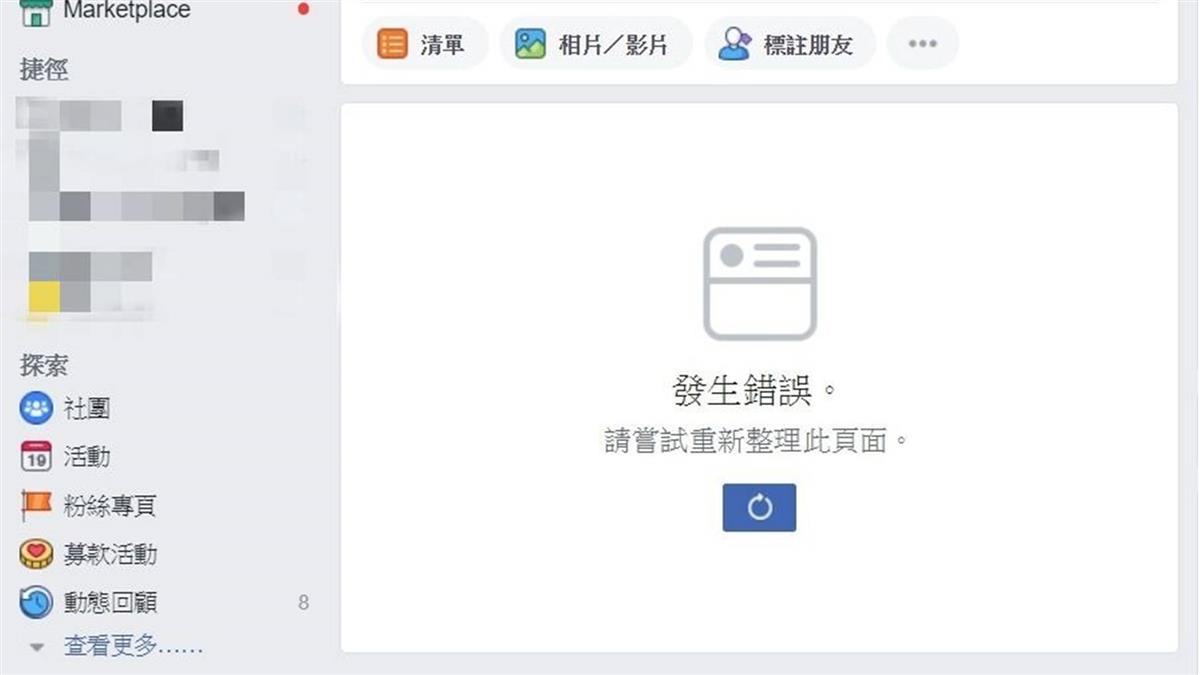Click the number 8 beside 動態回顧
The height and width of the screenshot is (675, 1200).
tap(303, 603)
